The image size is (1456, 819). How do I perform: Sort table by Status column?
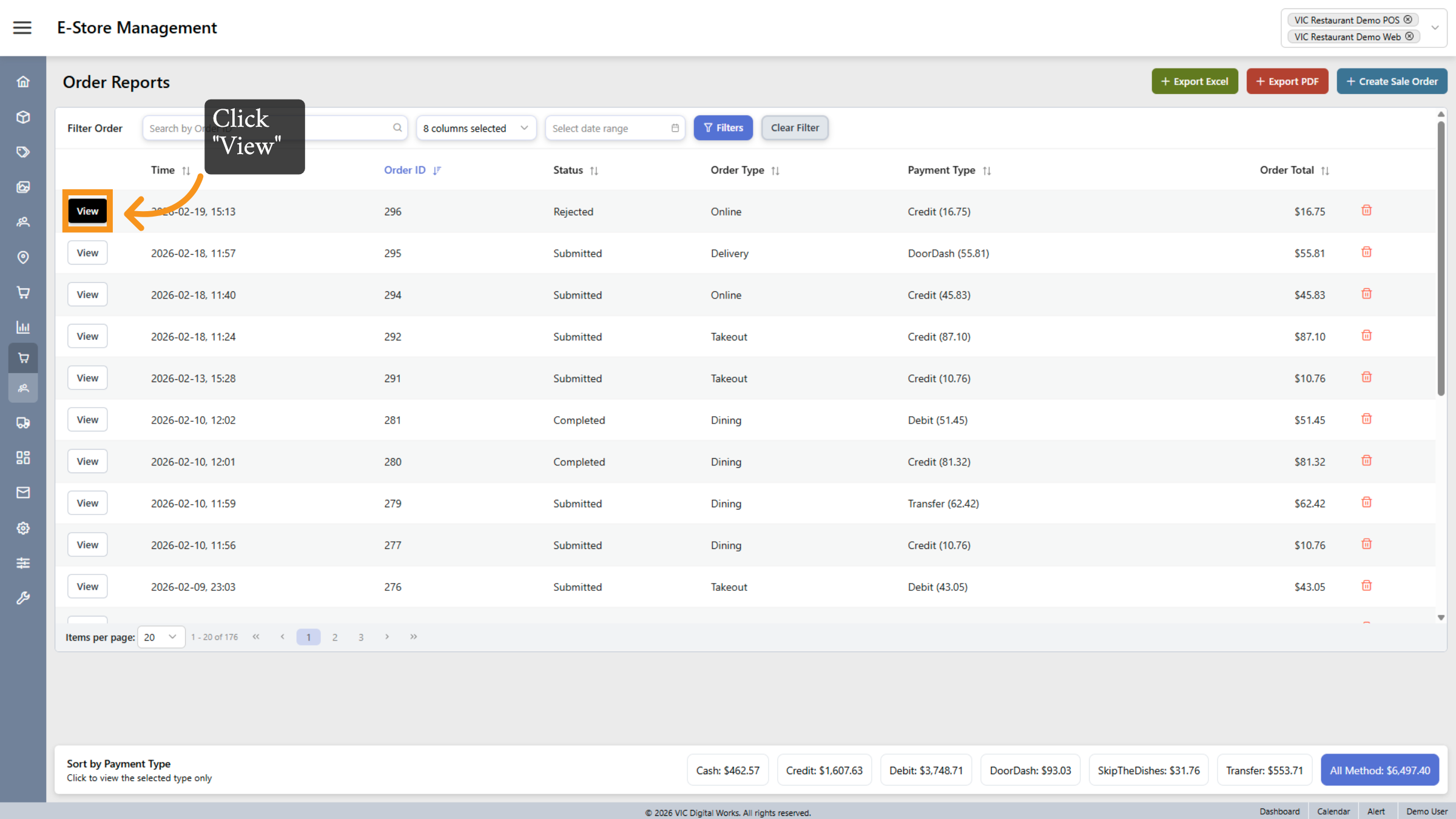tap(594, 171)
